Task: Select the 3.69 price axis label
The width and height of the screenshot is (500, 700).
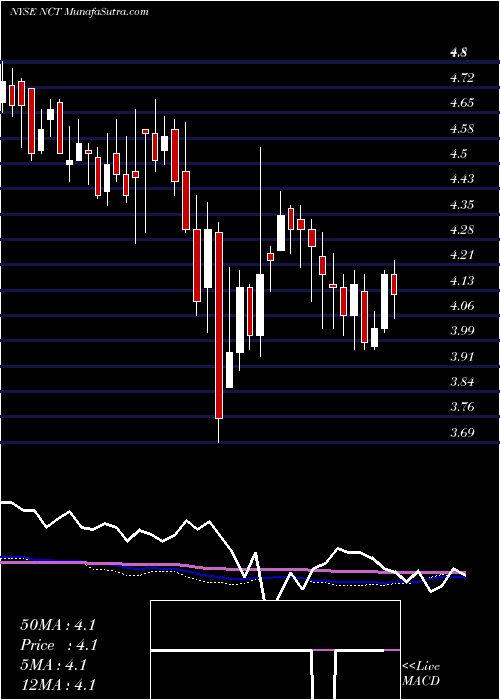Action: pyautogui.click(x=462, y=433)
